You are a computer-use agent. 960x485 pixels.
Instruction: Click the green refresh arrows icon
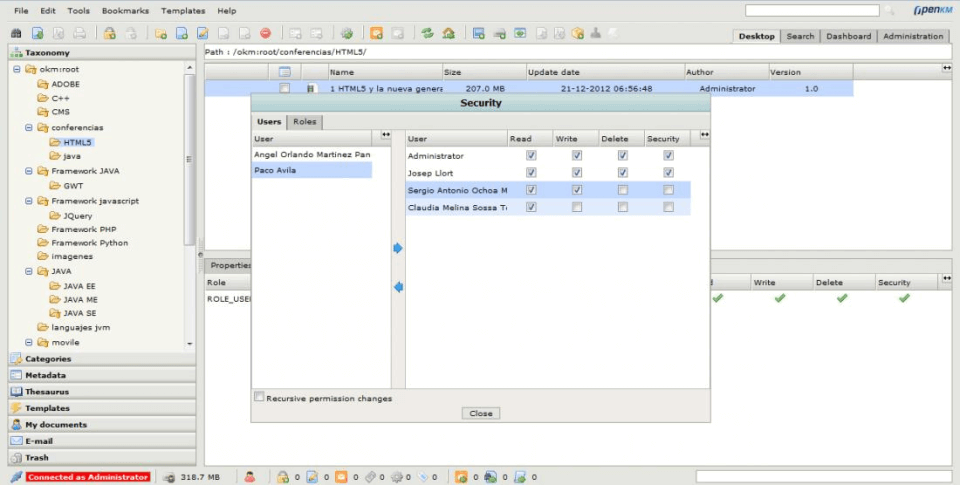(427, 34)
